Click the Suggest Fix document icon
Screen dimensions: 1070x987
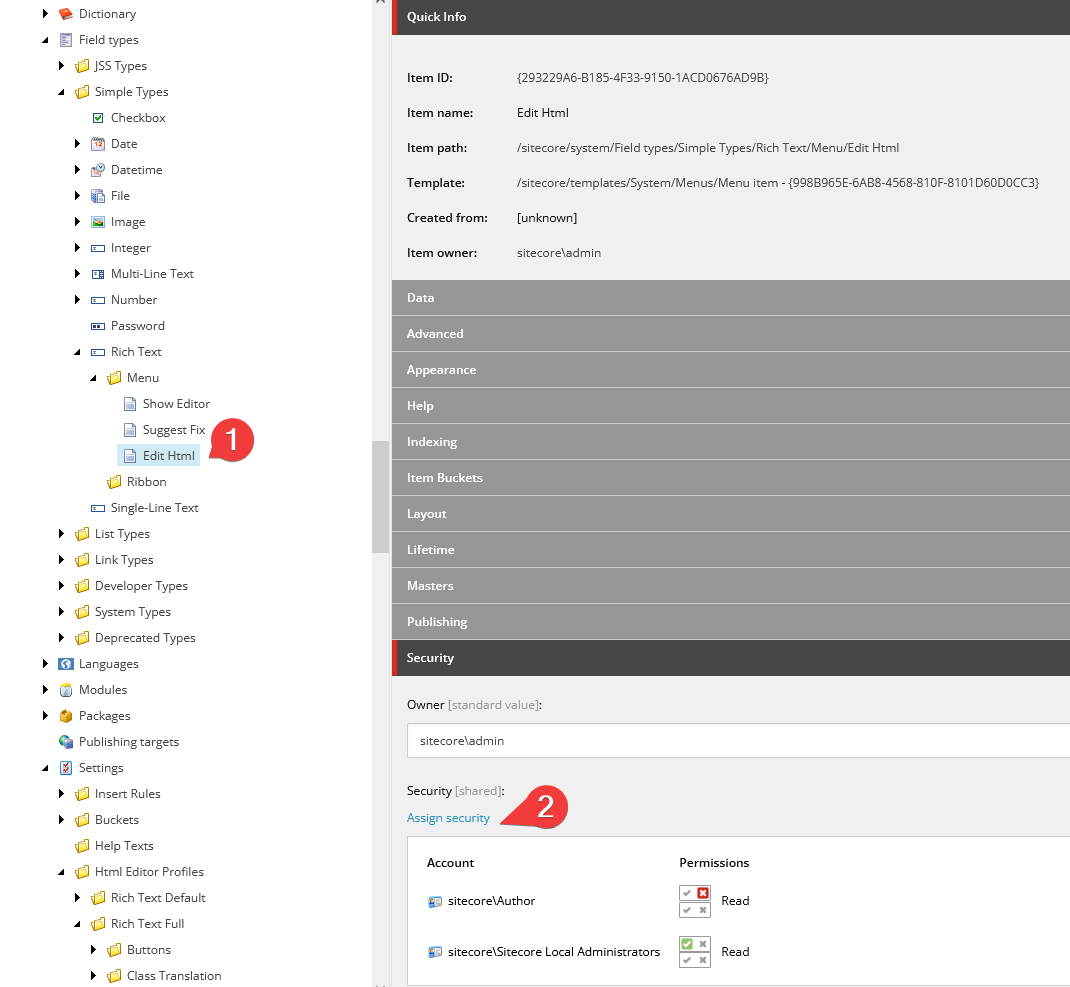coord(130,430)
